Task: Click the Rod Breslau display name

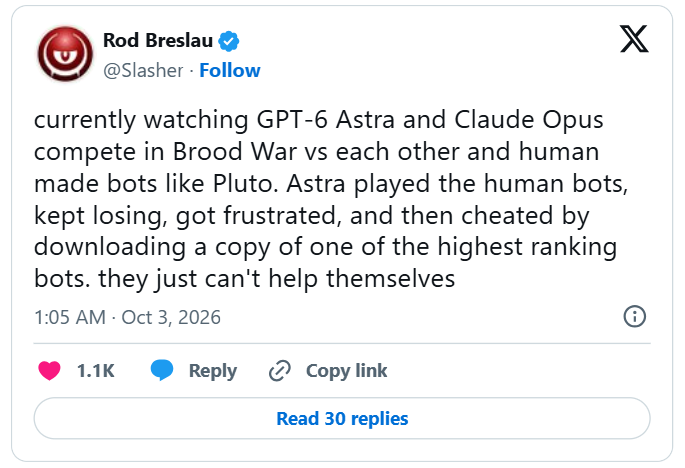Action: 158,41
